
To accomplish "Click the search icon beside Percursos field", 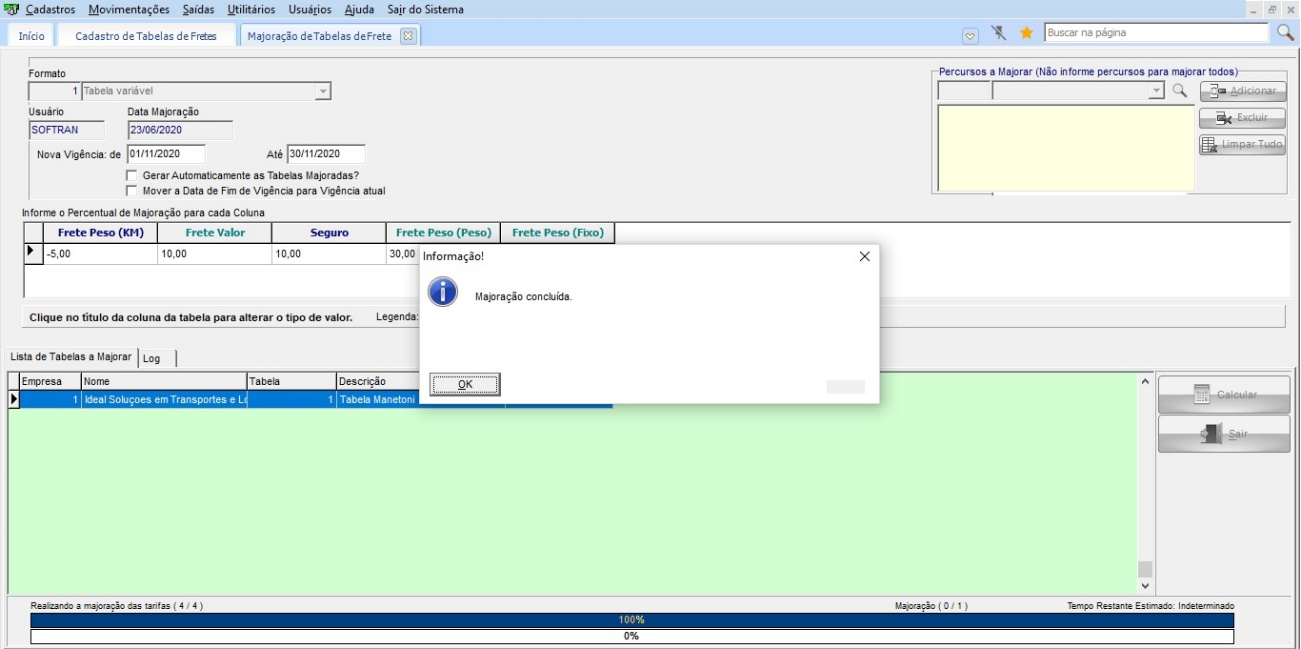I will 1180,91.
